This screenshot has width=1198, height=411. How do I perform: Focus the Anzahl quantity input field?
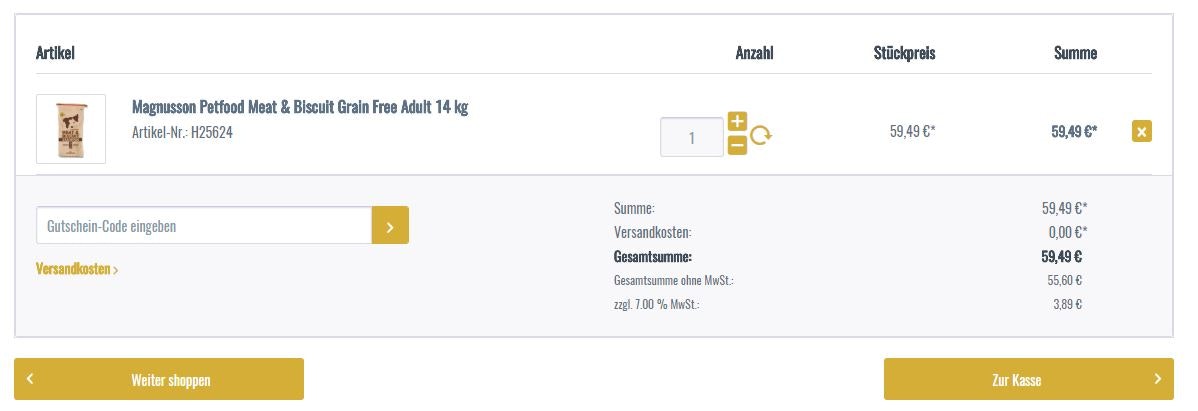click(x=691, y=137)
